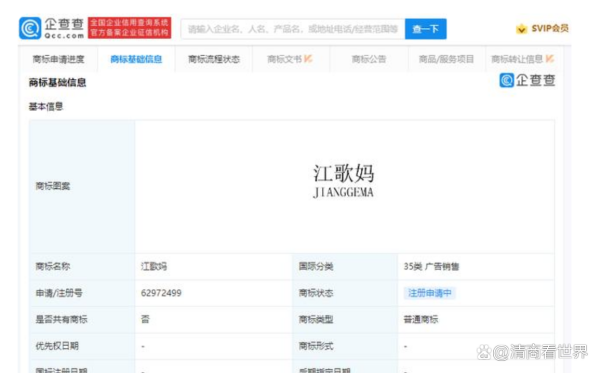Open the 商标流程状态 tab

point(214,59)
